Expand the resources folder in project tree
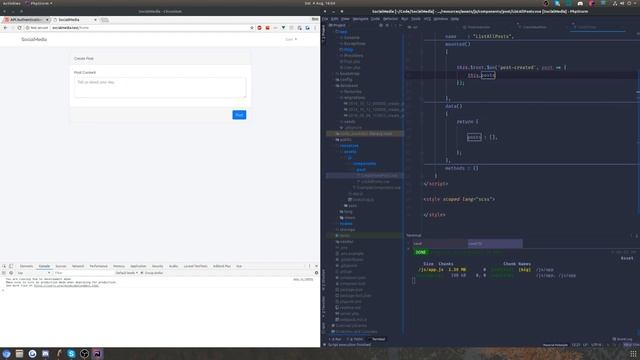Viewport: 640px width, 360px height. [x=349, y=146]
